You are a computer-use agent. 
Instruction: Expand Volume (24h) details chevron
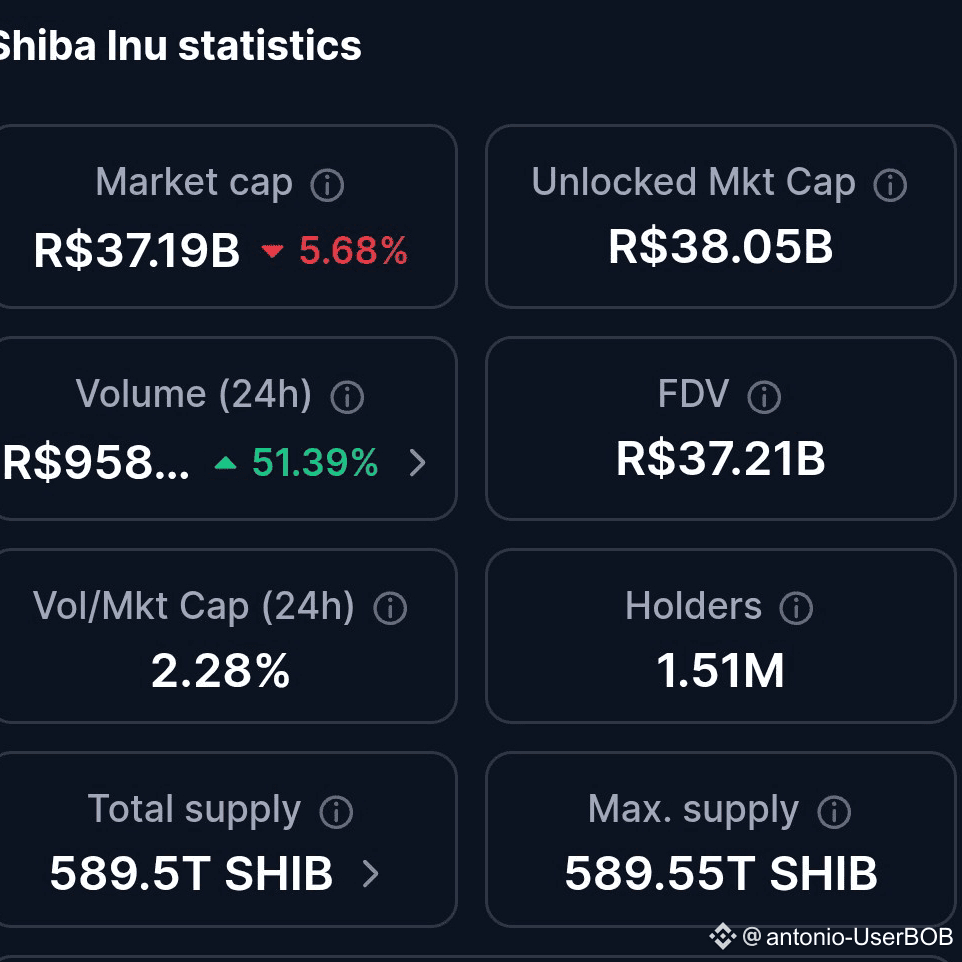click(x=418, y=463)
